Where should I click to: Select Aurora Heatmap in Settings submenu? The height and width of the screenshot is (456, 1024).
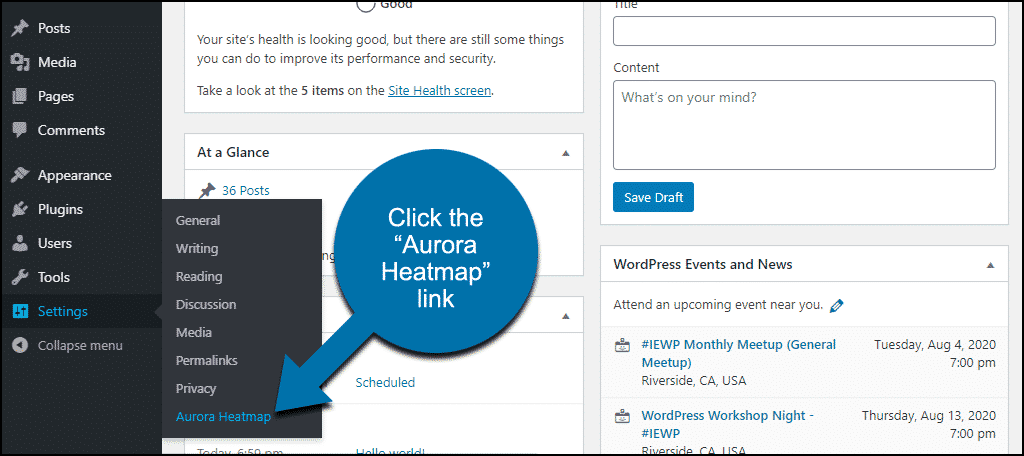[223, 417]
